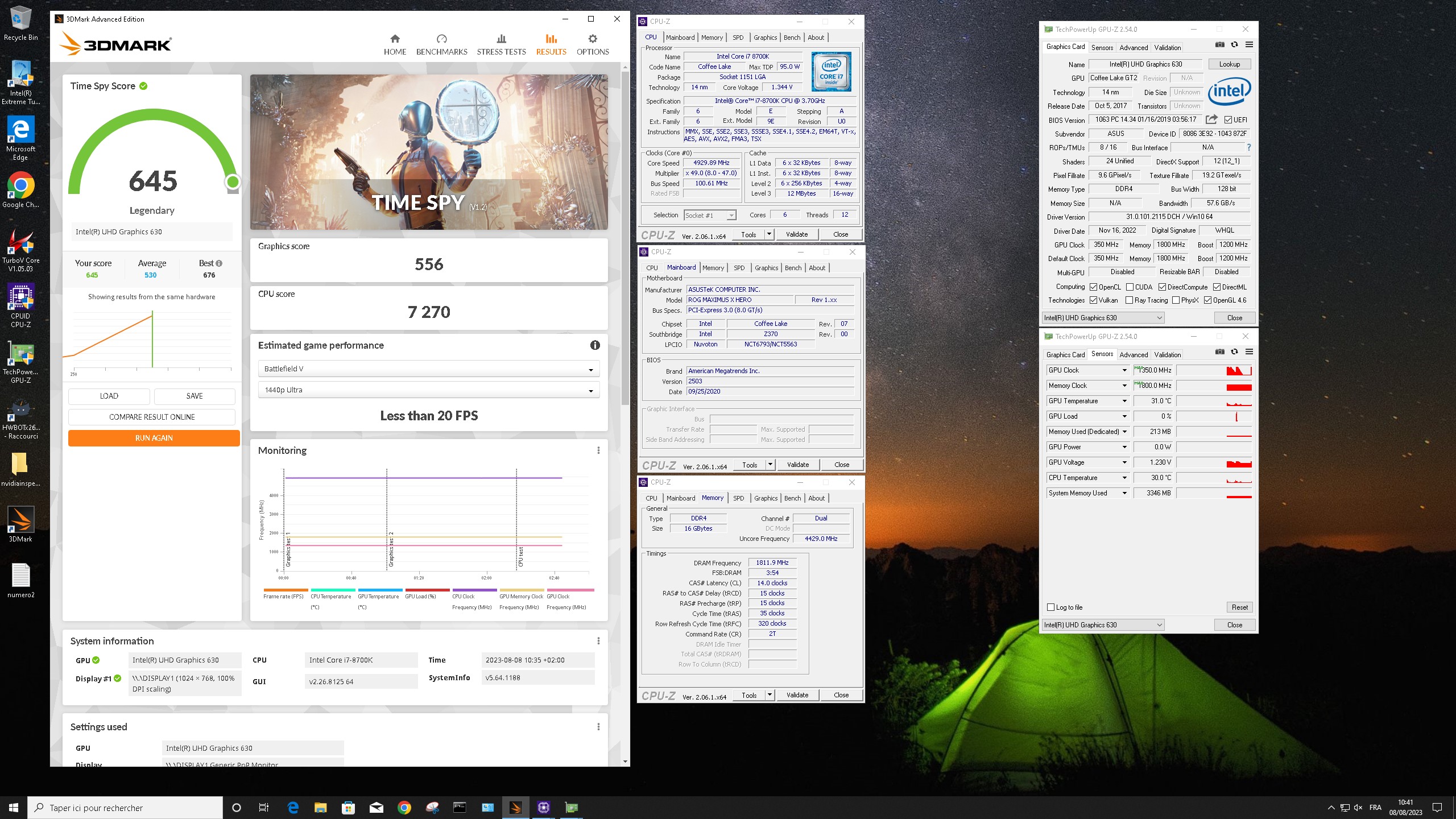Image resolution: width=1456 pixels, height=819 pixels.
Task: Click Lookup button in GPU-Z
Action: (1229, 64)
